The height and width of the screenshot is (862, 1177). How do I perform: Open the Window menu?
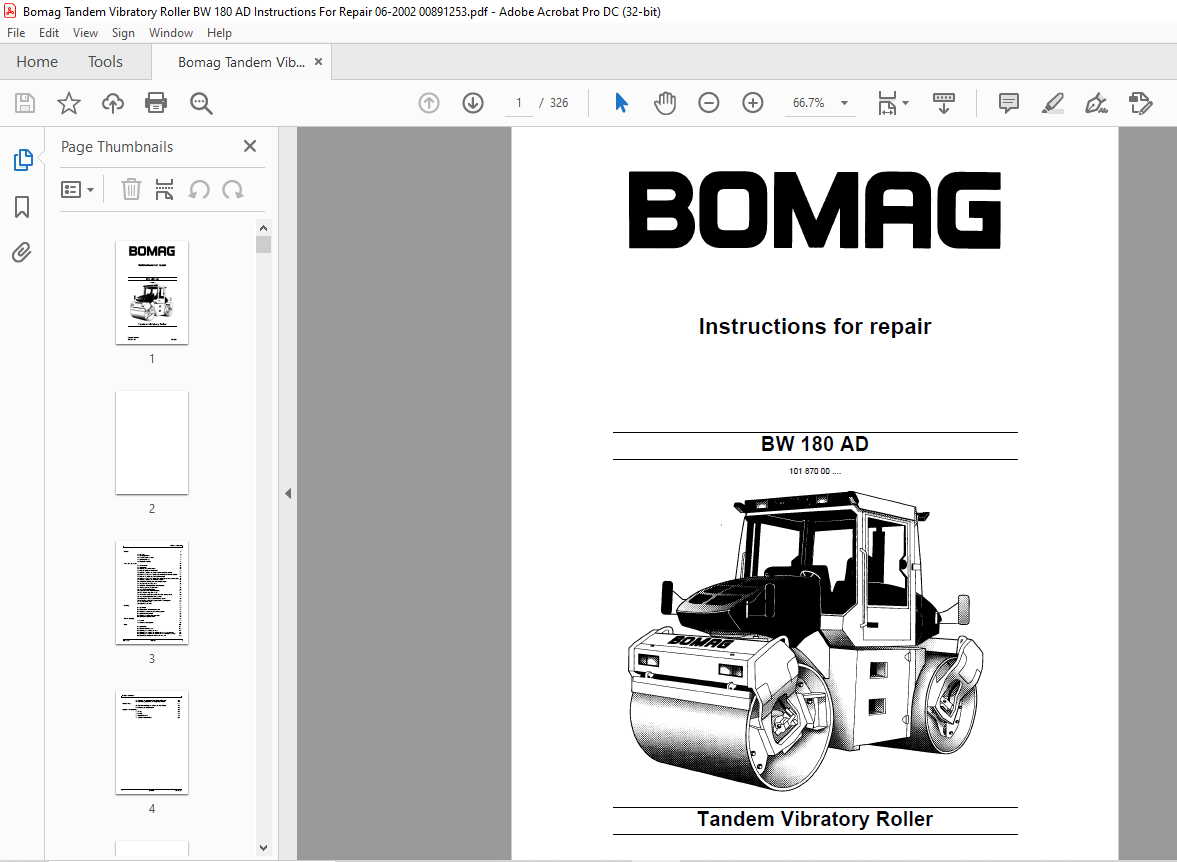click(170, 33)
